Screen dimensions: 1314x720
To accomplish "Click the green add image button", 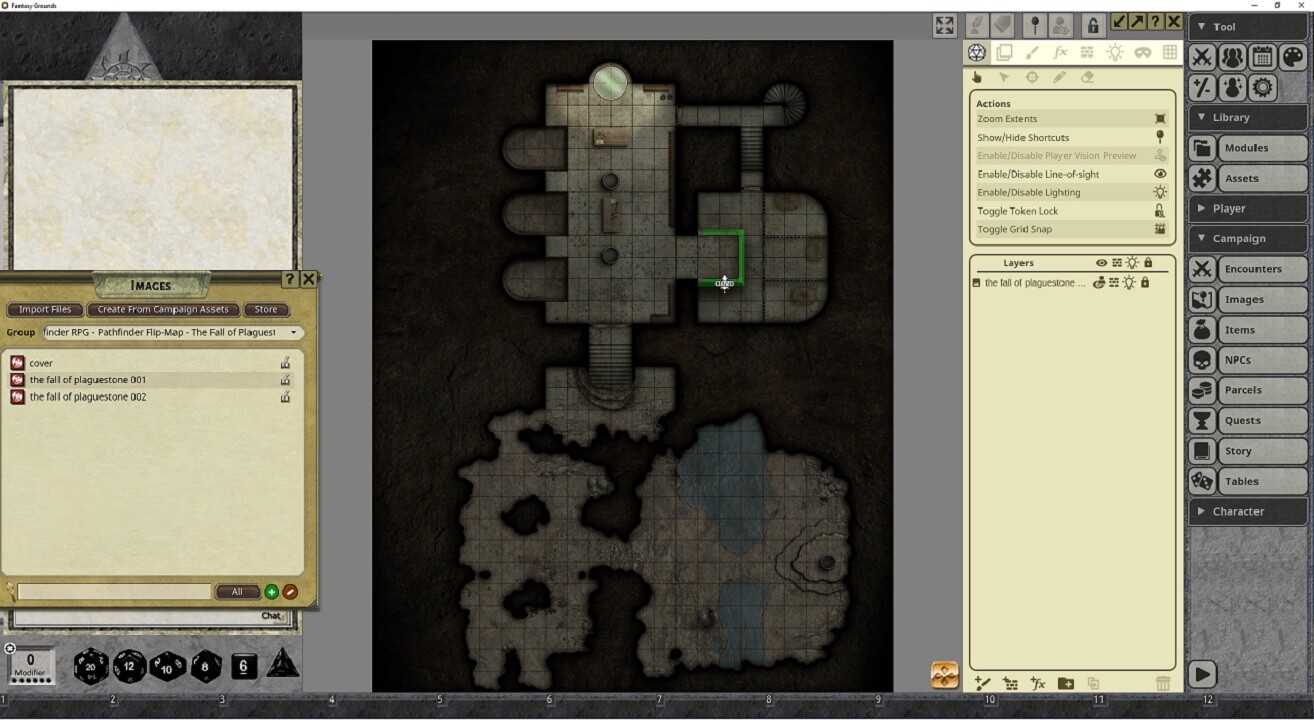I will [271, 592].
